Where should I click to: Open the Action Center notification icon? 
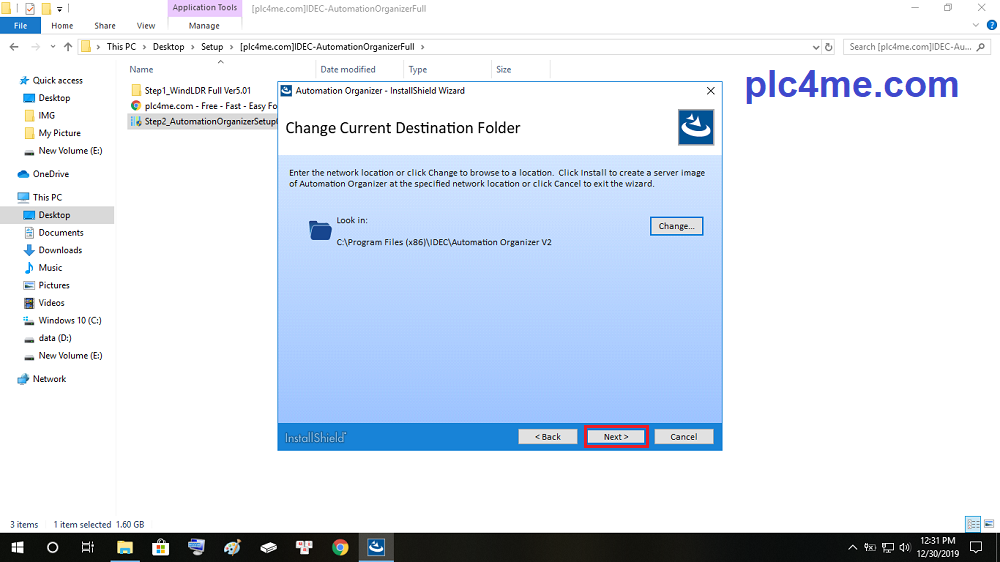click(976, 547)
